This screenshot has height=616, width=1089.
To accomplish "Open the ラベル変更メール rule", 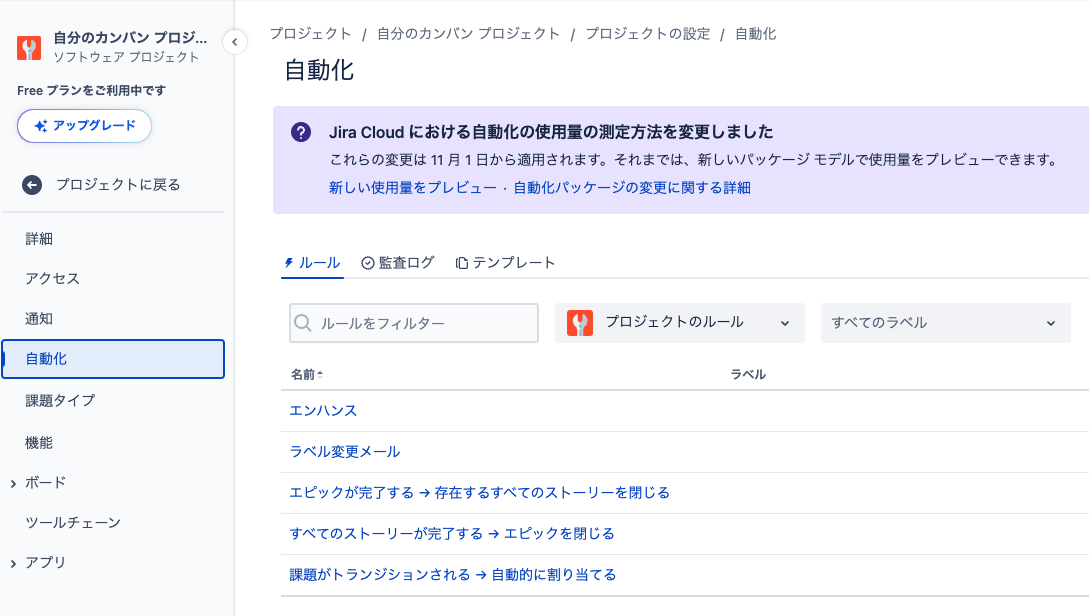I will coord(345,452).
